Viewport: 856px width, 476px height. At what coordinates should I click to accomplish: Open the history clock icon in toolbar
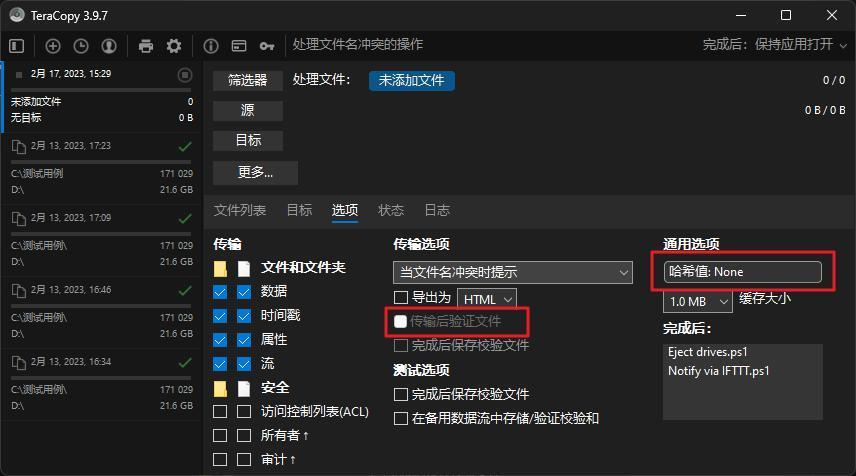pos(81,46)
